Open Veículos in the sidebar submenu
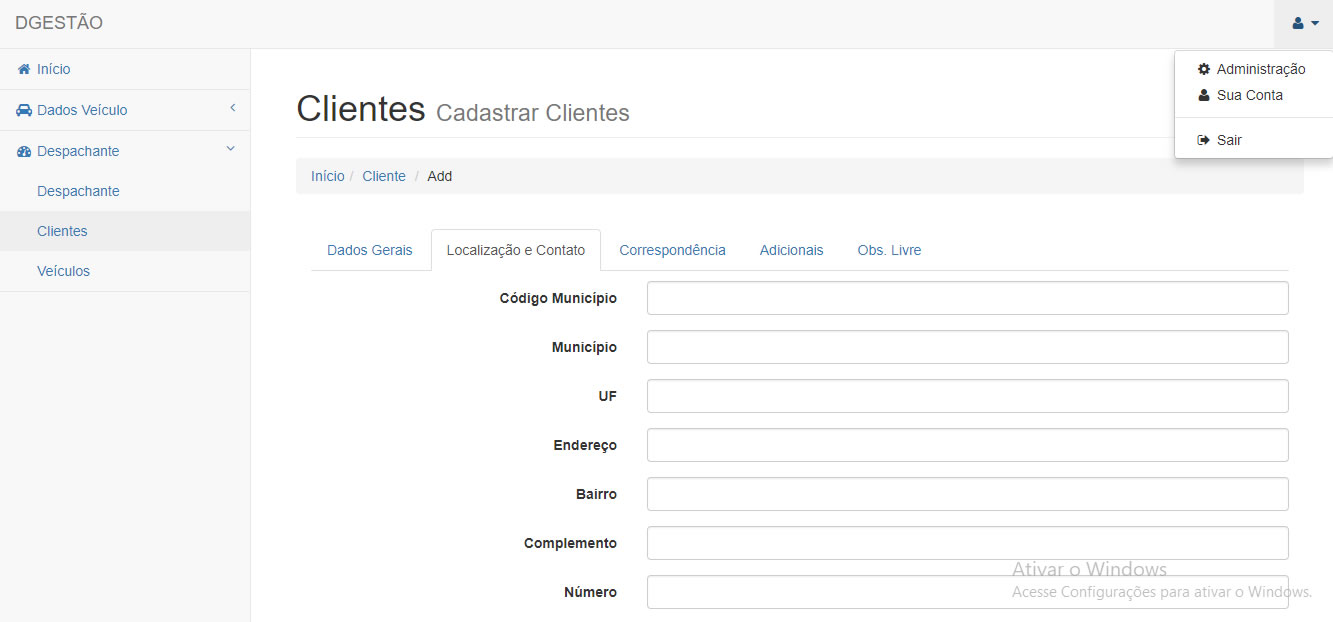The image size is (1333, 622). tap(63, 272)
